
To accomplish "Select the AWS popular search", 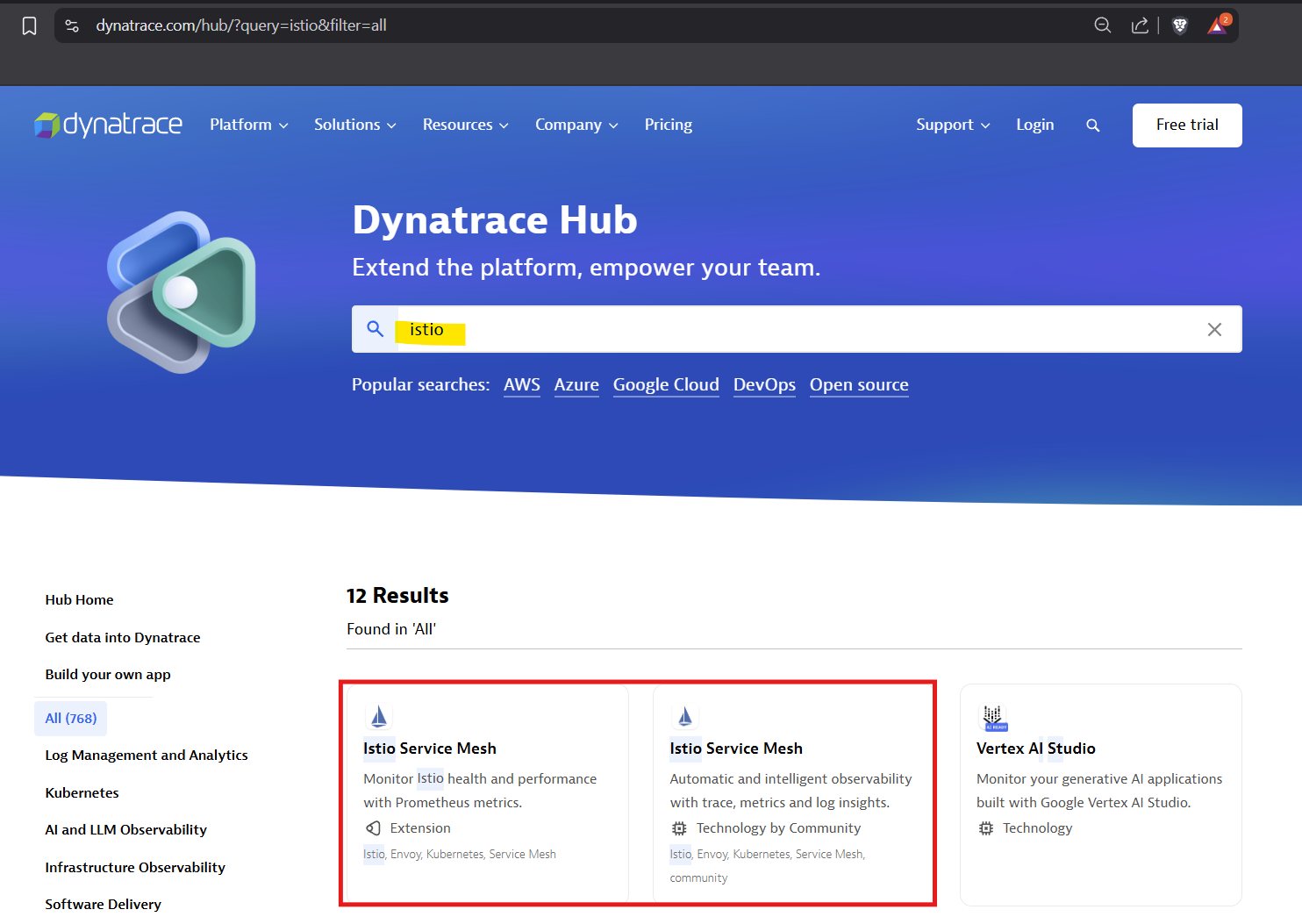I will (522, 384).
